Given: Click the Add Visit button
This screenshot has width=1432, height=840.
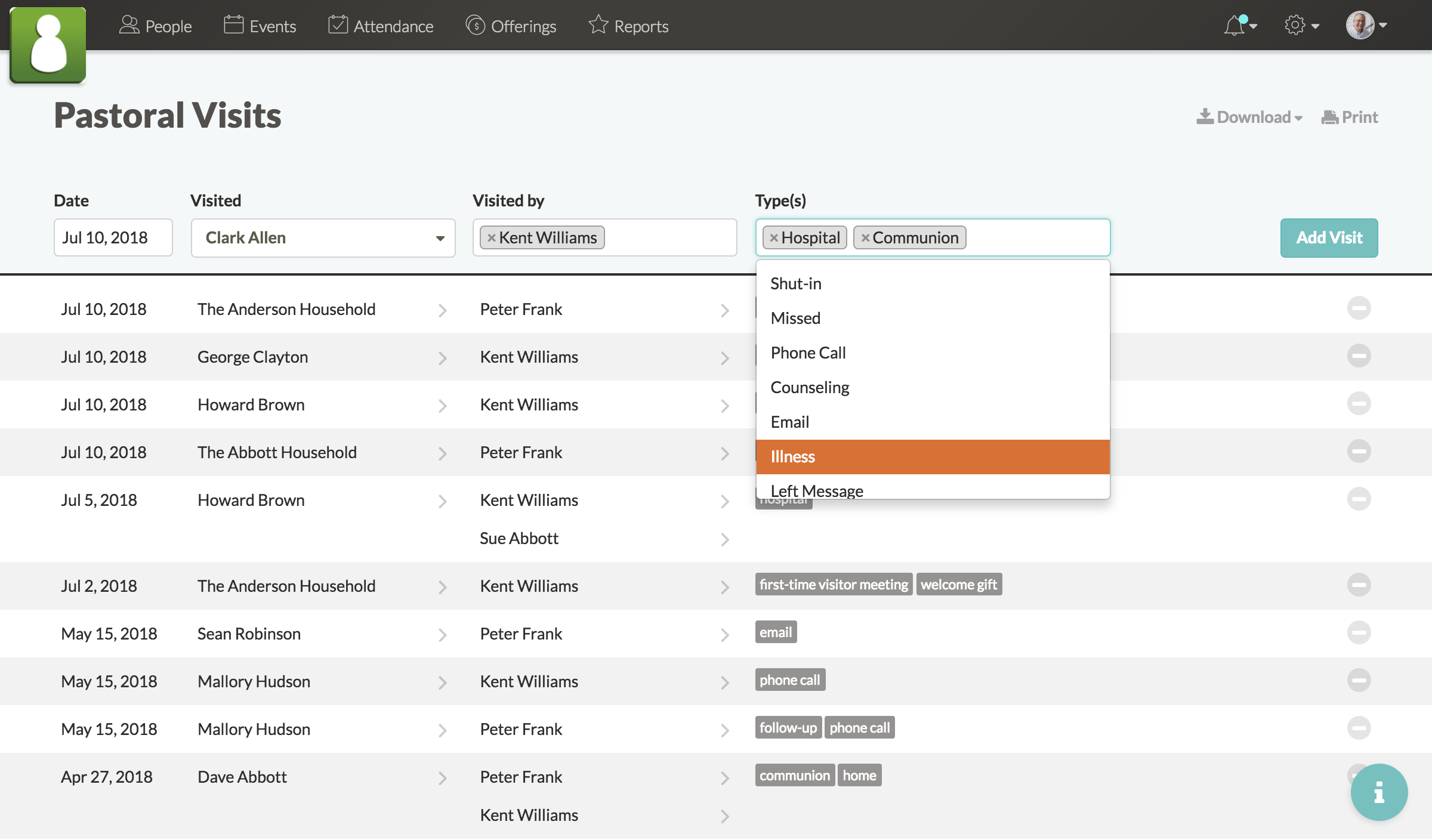Looking at the screenshot, I should pyautogui.click(x=1329, y=237).
